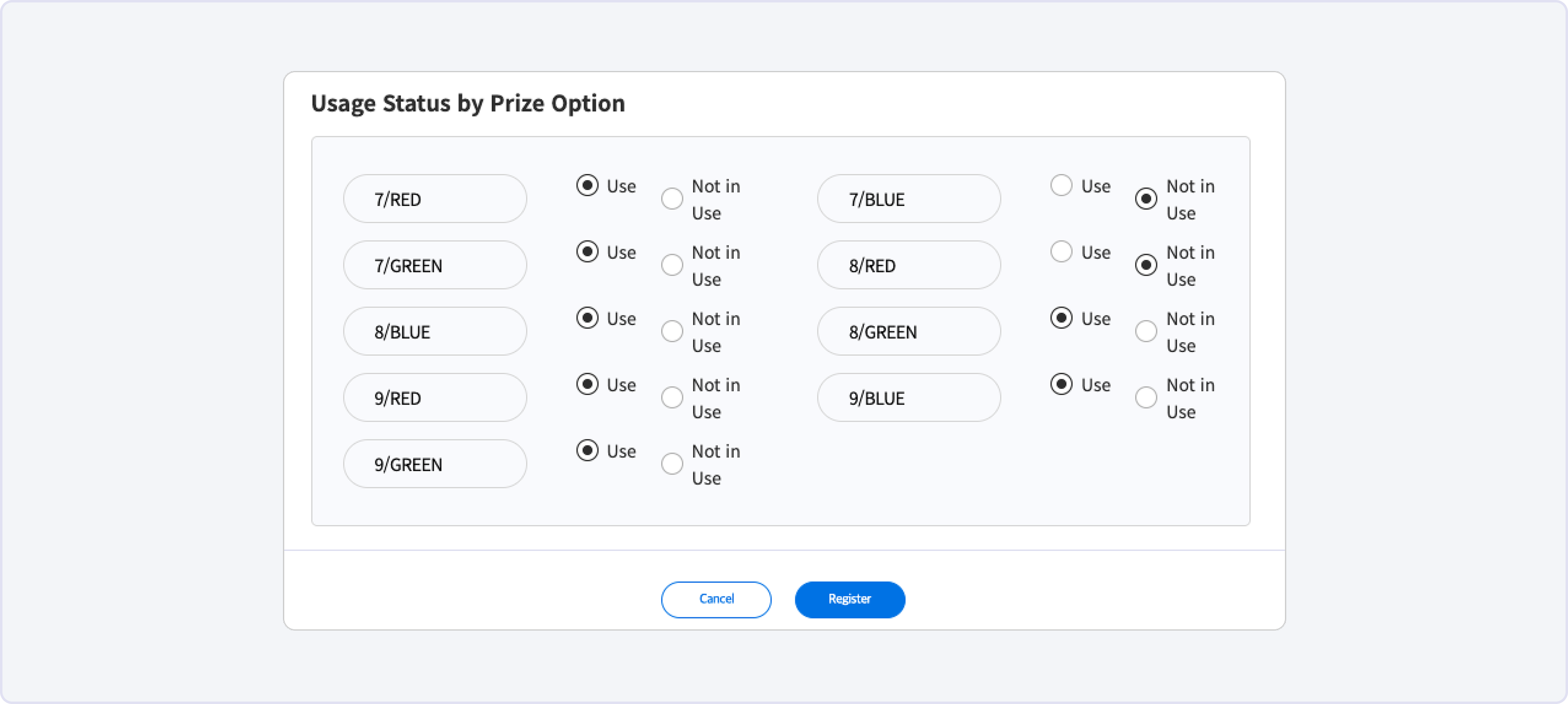
Task: Click Not in Use radio for 7/BLUE
Action: point(1145,199)
